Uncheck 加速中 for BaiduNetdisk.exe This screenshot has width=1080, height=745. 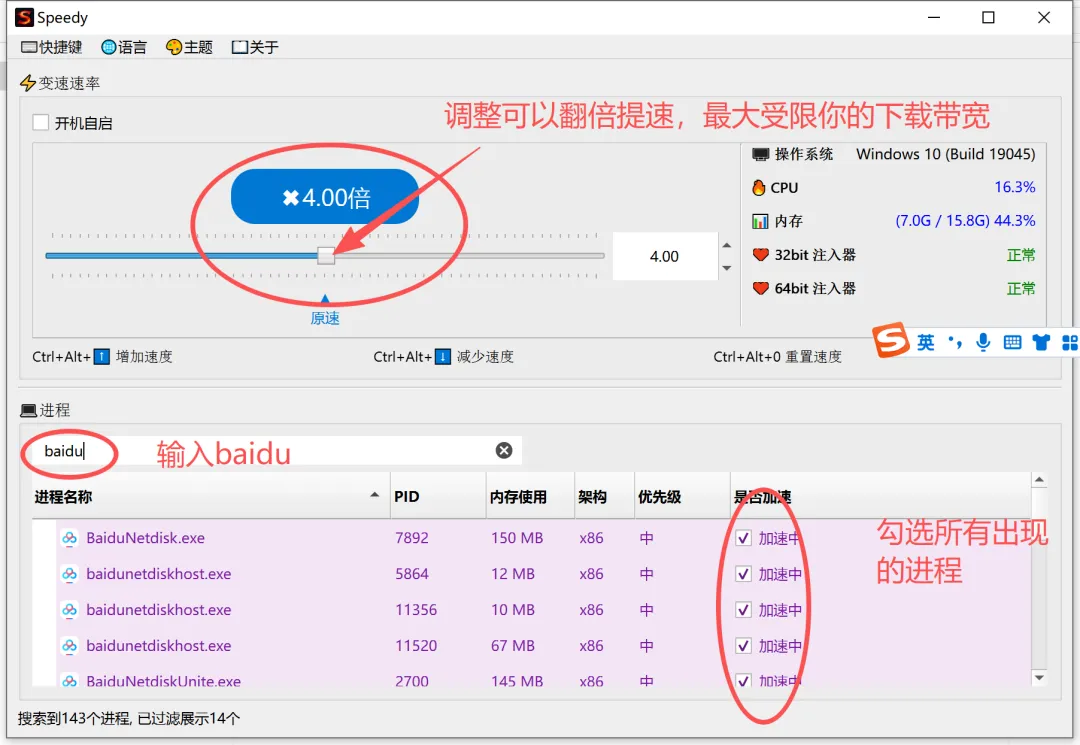click(x=743, y=538)
